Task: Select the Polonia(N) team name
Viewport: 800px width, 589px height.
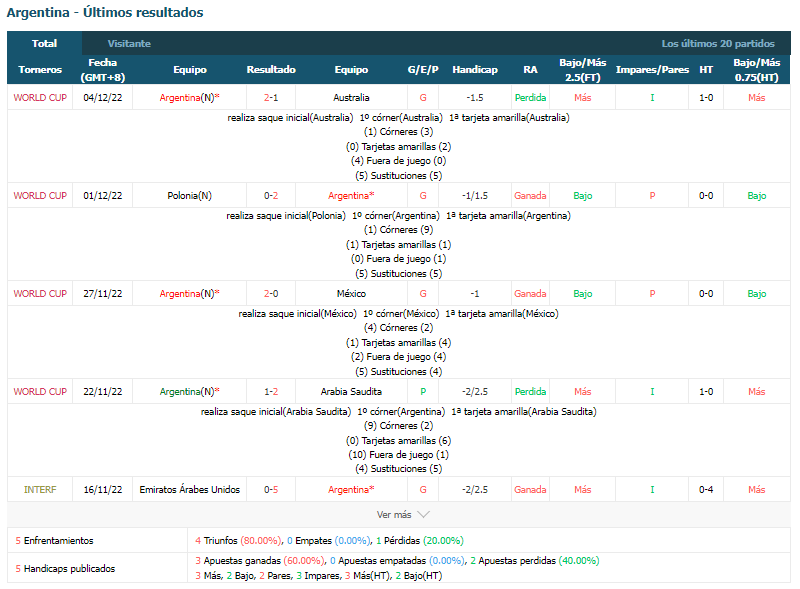Action: 189,195
